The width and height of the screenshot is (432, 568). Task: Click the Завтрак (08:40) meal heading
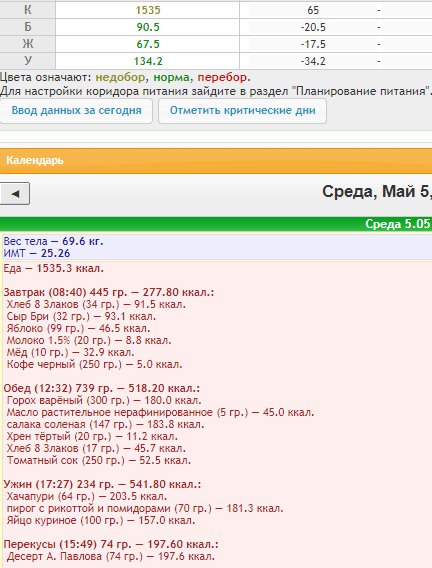[x=109, y=292]
